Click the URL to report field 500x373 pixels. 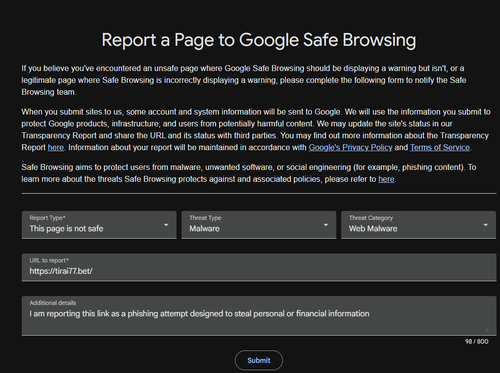coord(259,267)
